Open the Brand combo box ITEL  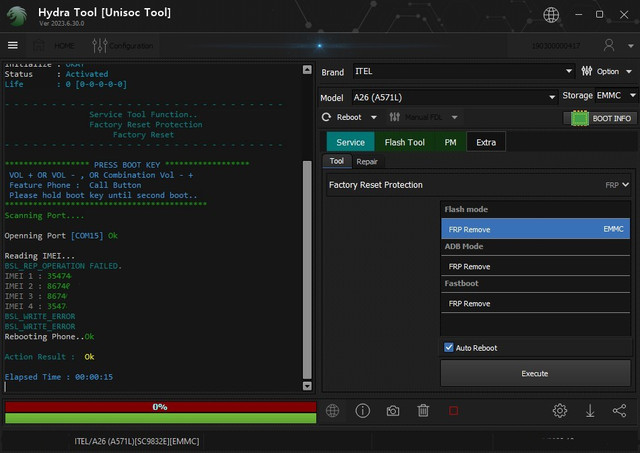pos(464,71)
